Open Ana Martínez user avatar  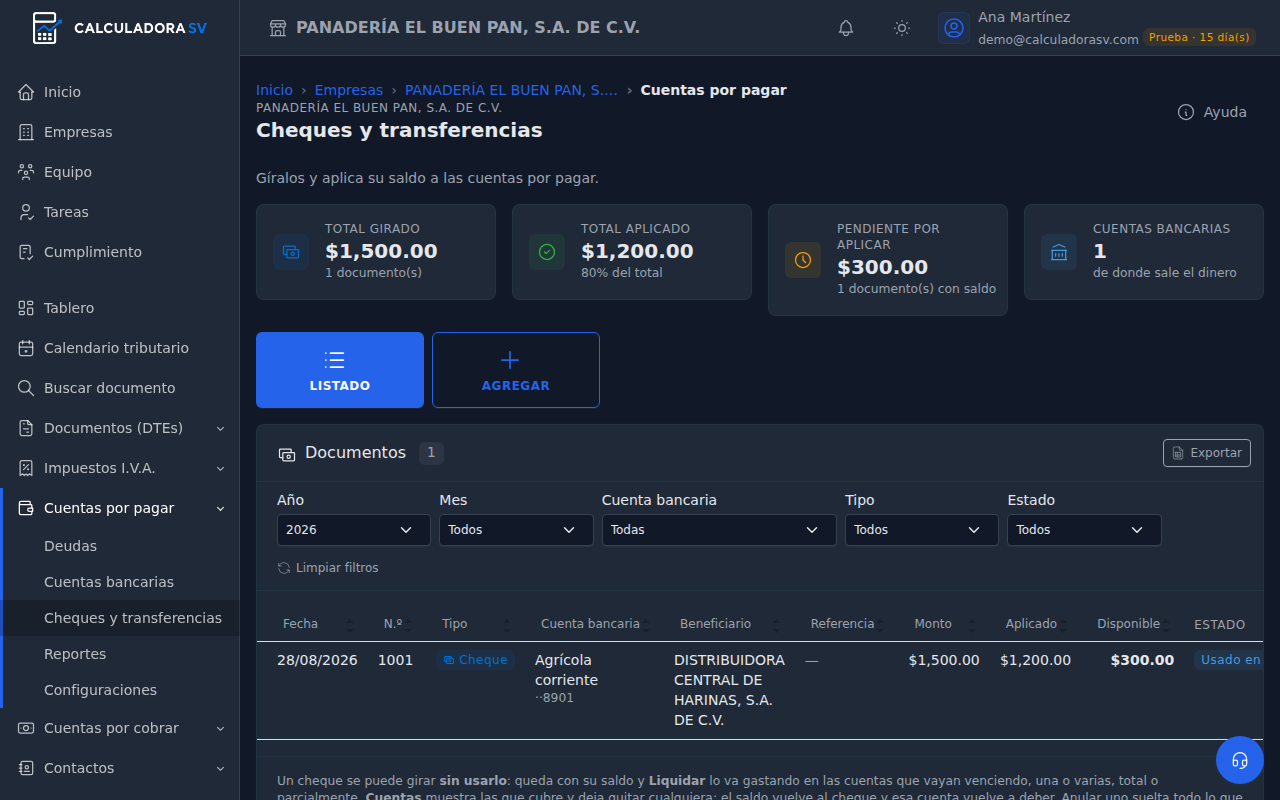(954, 28)
